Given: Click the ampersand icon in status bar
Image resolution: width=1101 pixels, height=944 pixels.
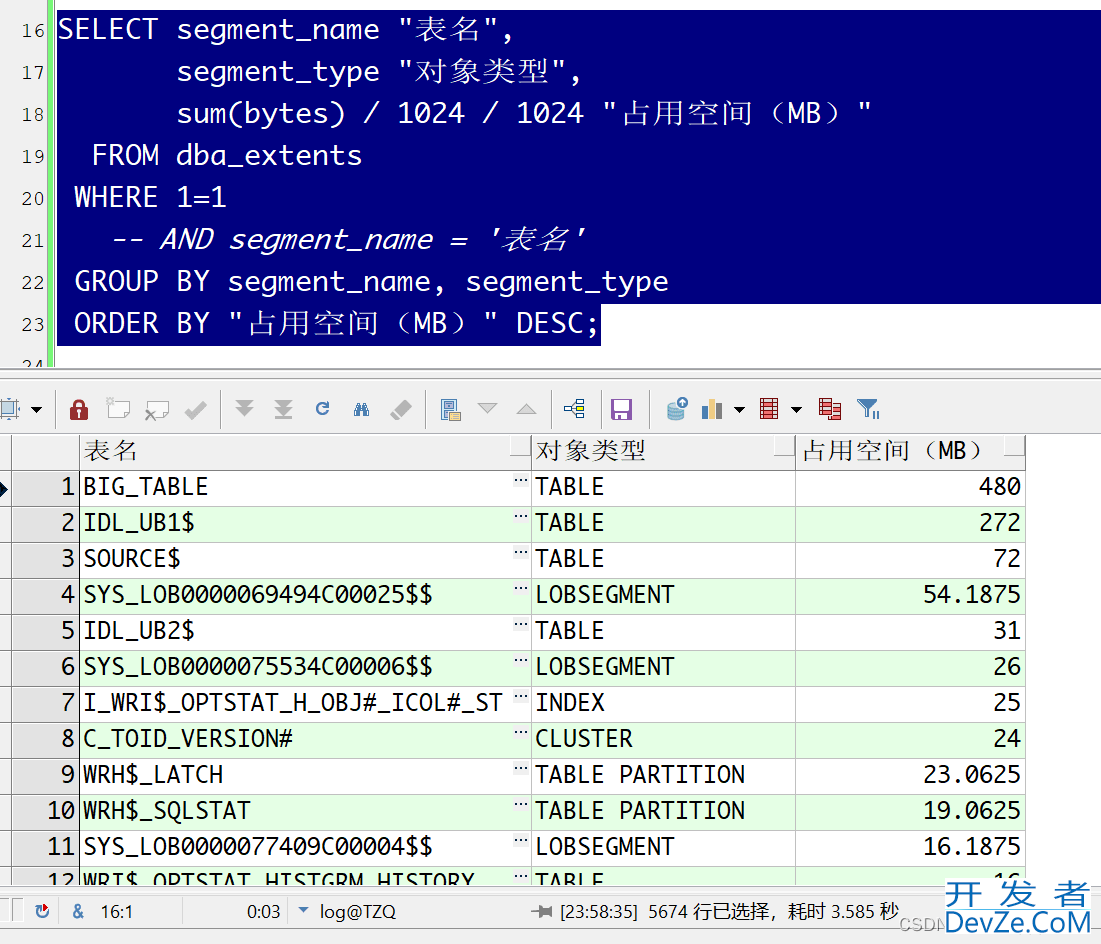Looking at the screenshot, I should tap(78, 912).
